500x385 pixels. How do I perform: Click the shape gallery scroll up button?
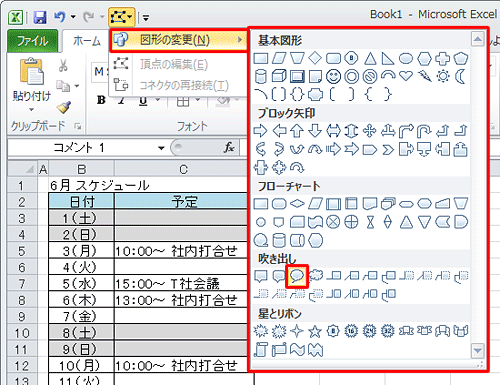pos(478,40)
